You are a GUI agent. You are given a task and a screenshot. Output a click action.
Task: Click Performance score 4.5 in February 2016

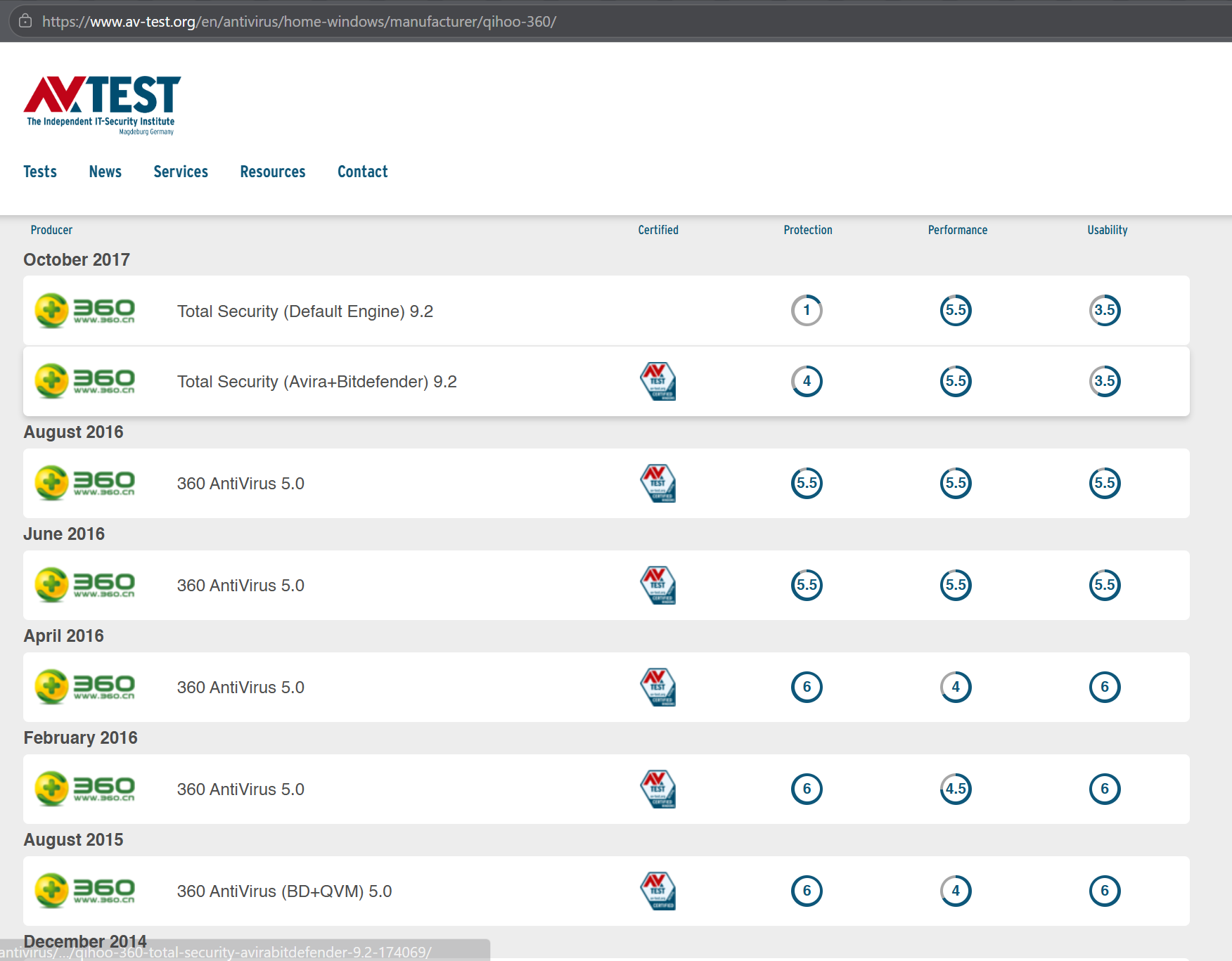956,789
